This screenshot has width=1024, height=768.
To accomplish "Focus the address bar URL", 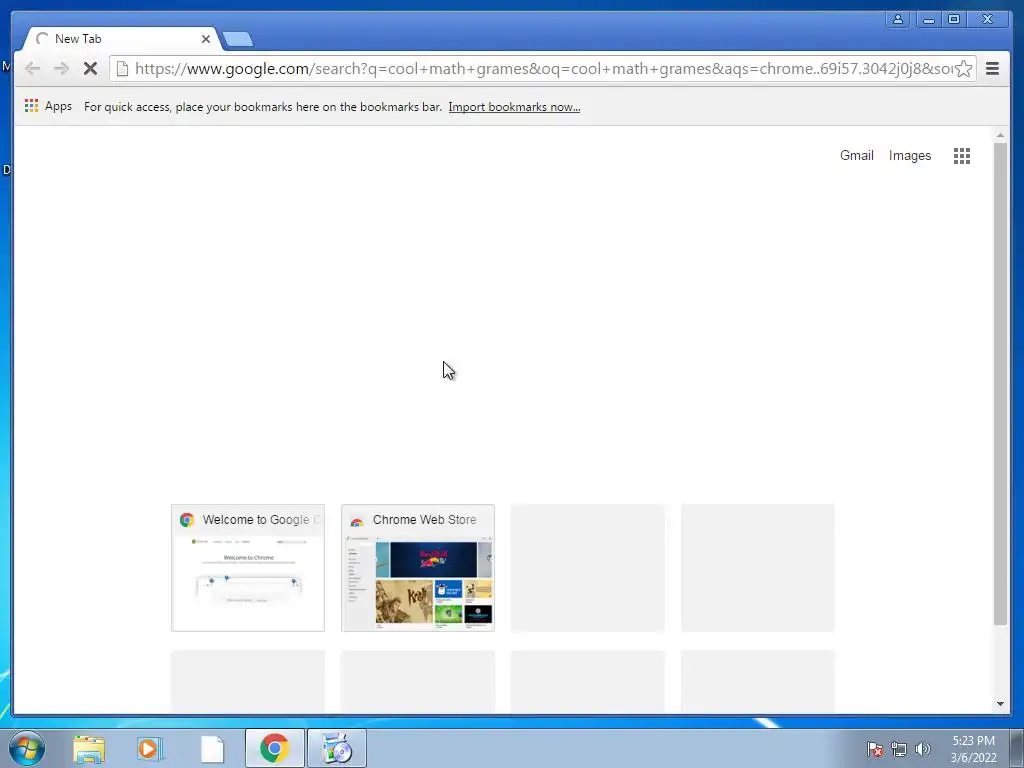I will point(542,69).
